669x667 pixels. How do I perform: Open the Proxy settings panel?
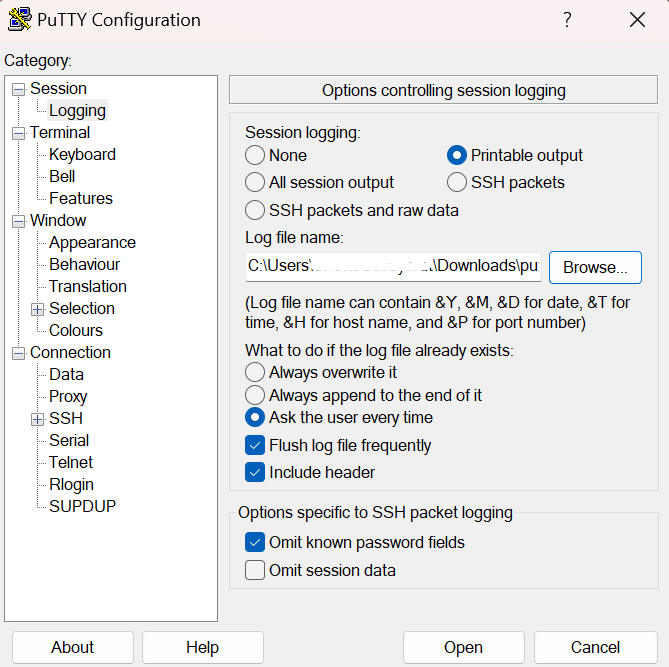coord(68,396)
